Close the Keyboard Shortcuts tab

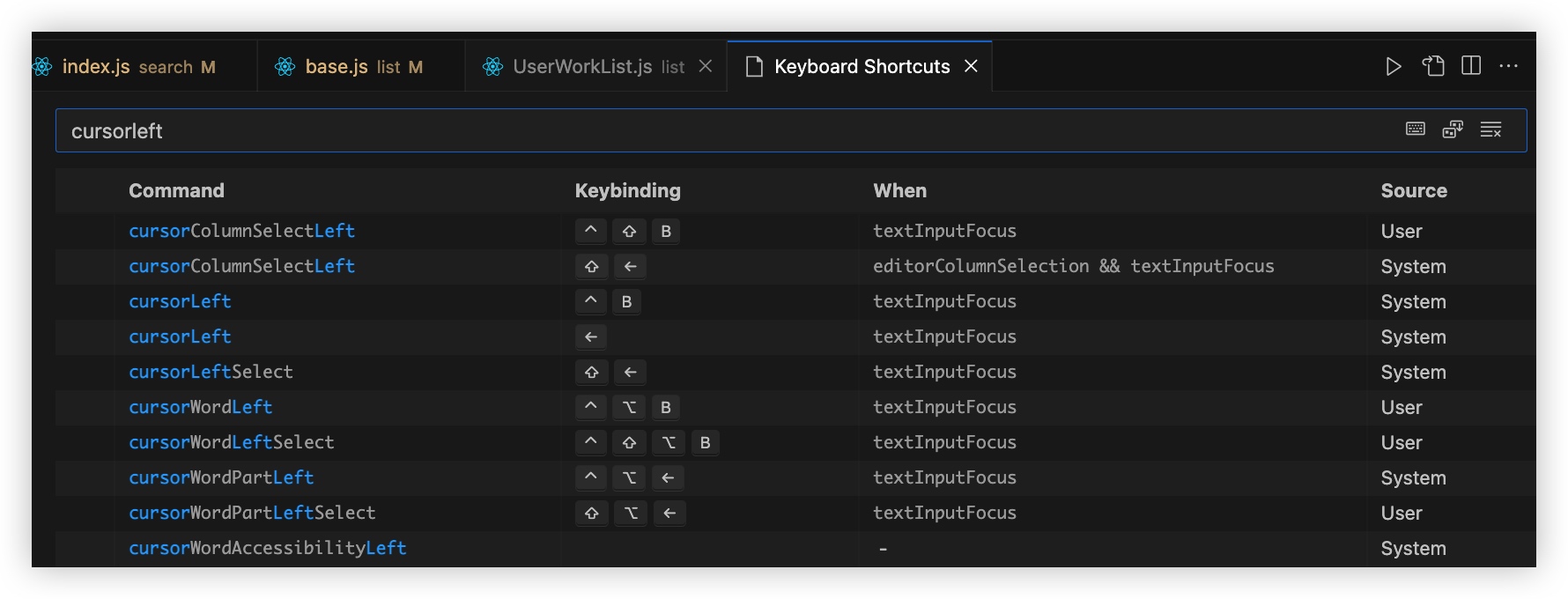click(971, 67)
